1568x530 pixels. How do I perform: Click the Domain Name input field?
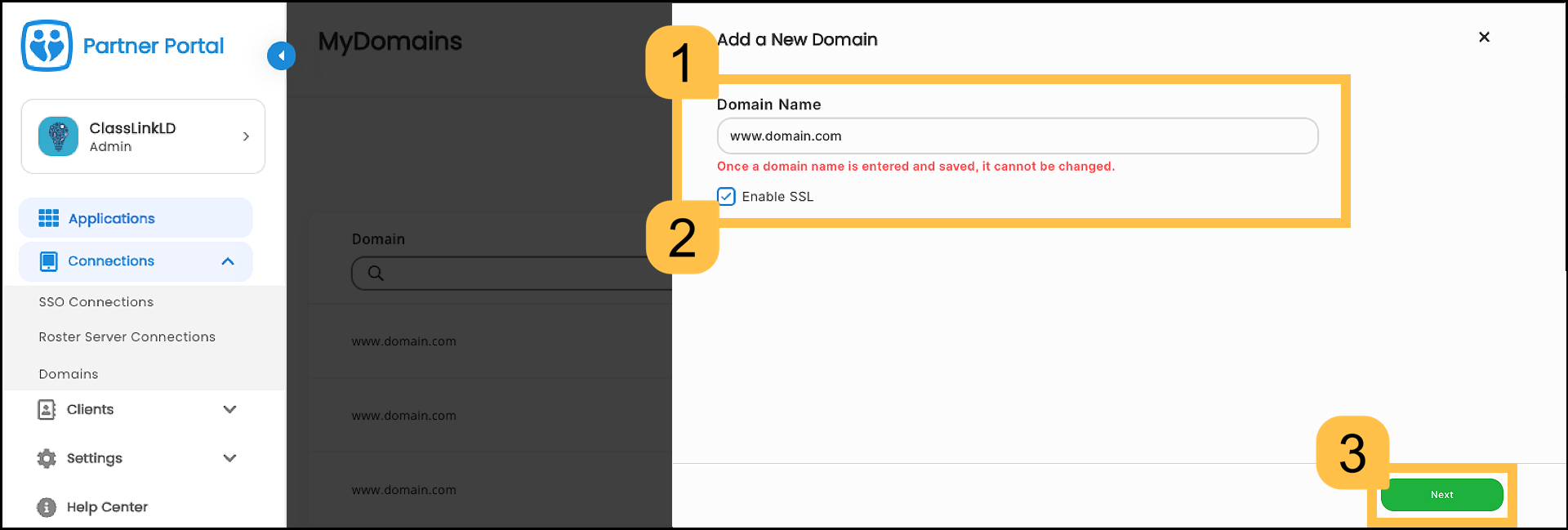click(x=1017, y=136)
